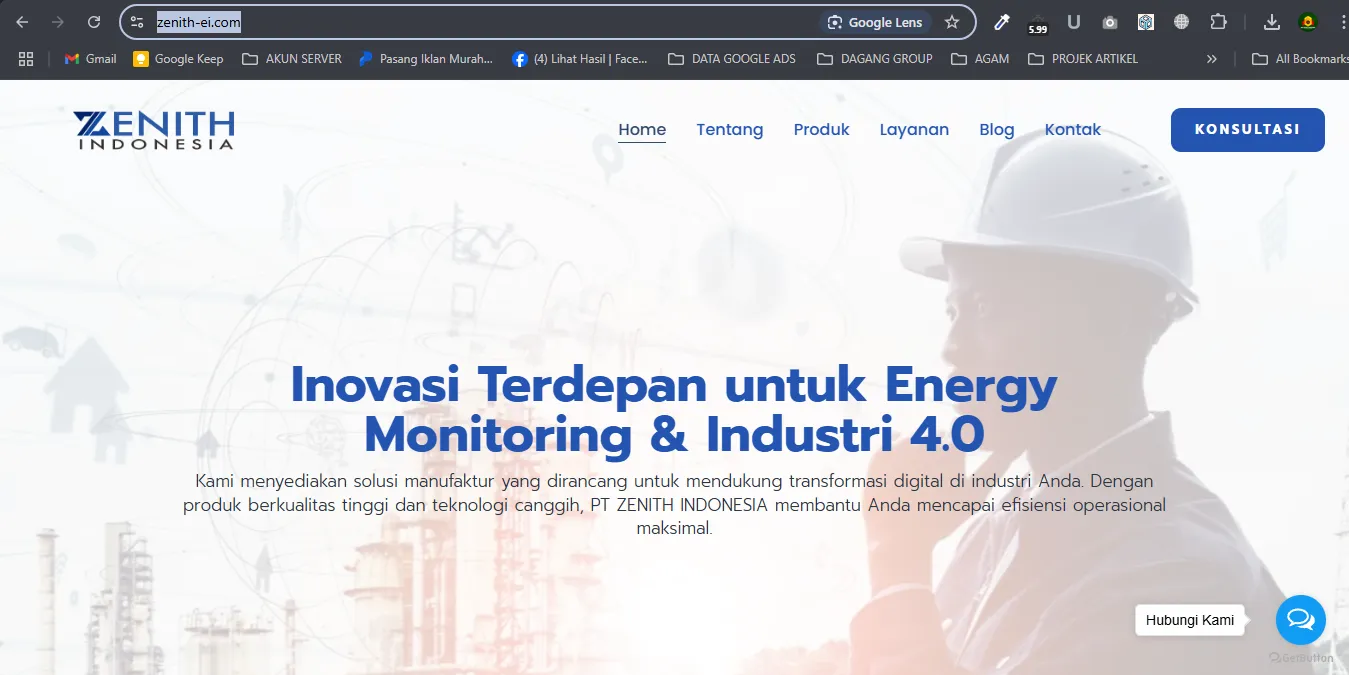Click the browser back arrow
The height and width of the screenshot is (675, 1349).
22,22
